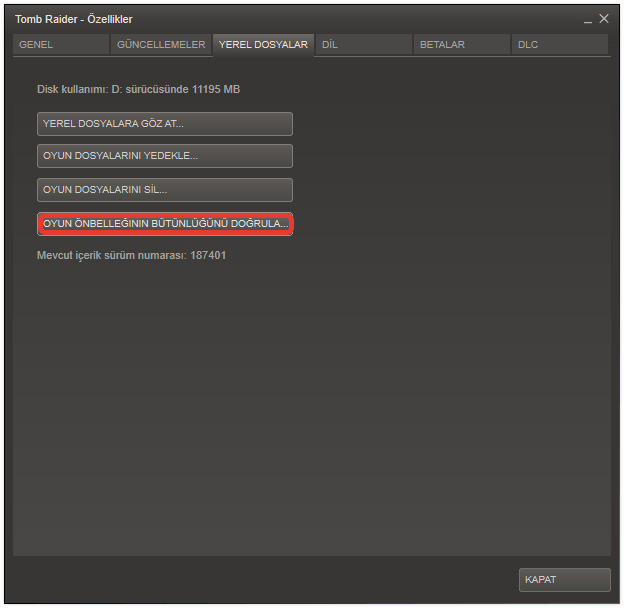Minimize the Tomb Raider properties window
The height and width of the screenshot is (608, 624).
tap(588, 20)
